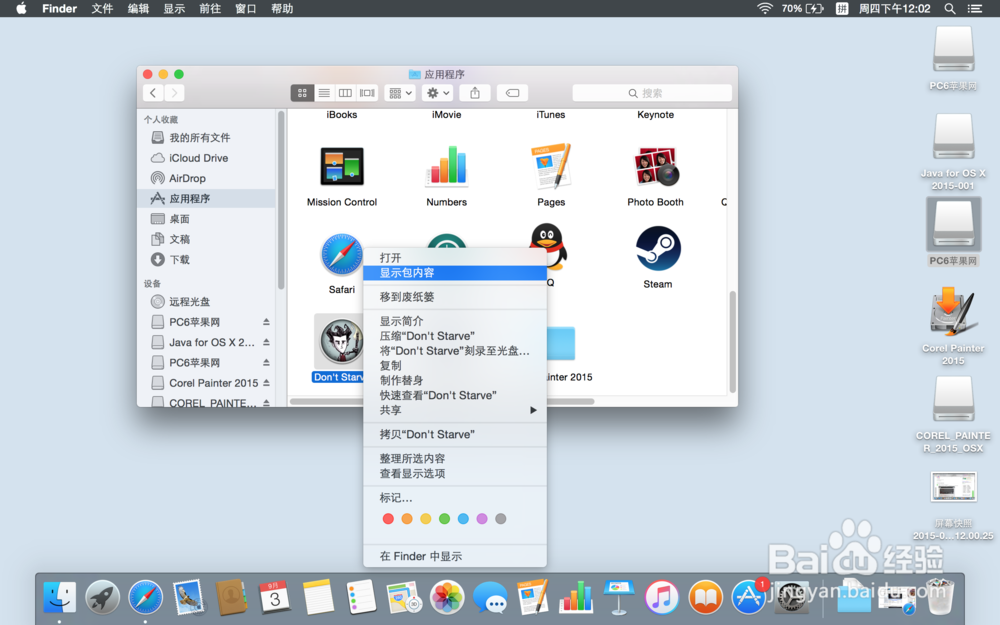Open the Mission Control app icon
Viewport: 1000px width, 625px height.
(x=342, y=167)
